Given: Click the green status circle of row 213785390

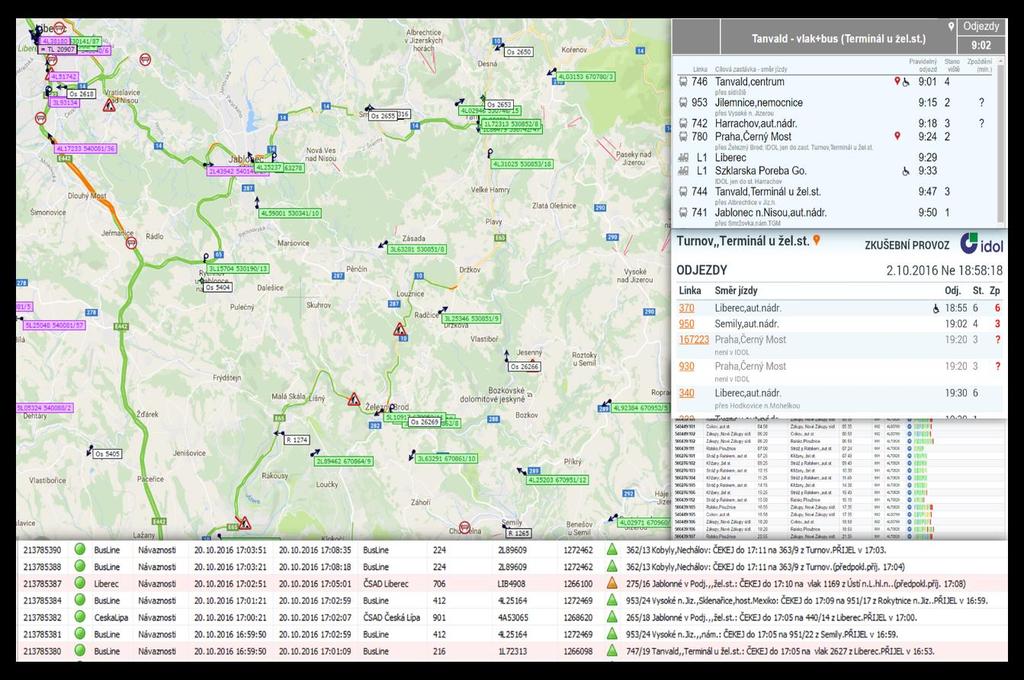Looking at the screenshot, I should click(x=80, y=549).
